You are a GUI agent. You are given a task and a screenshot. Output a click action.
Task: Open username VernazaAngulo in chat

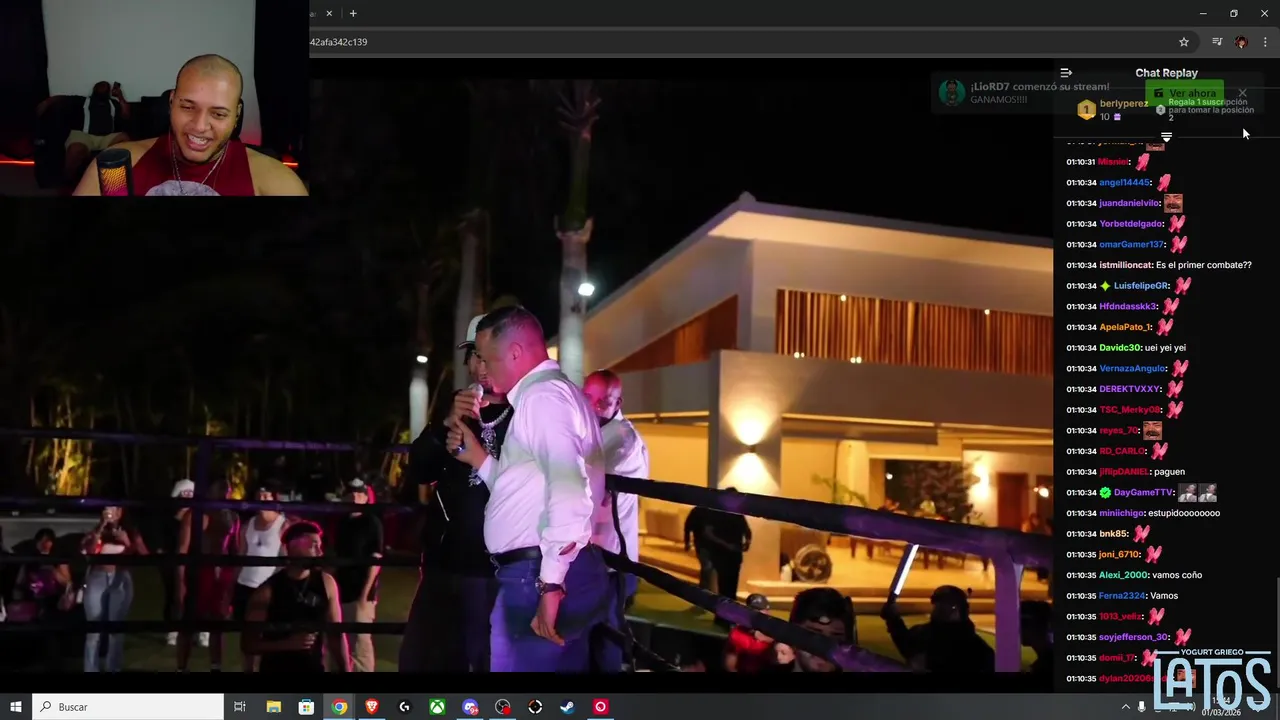tap(1133, 369)
